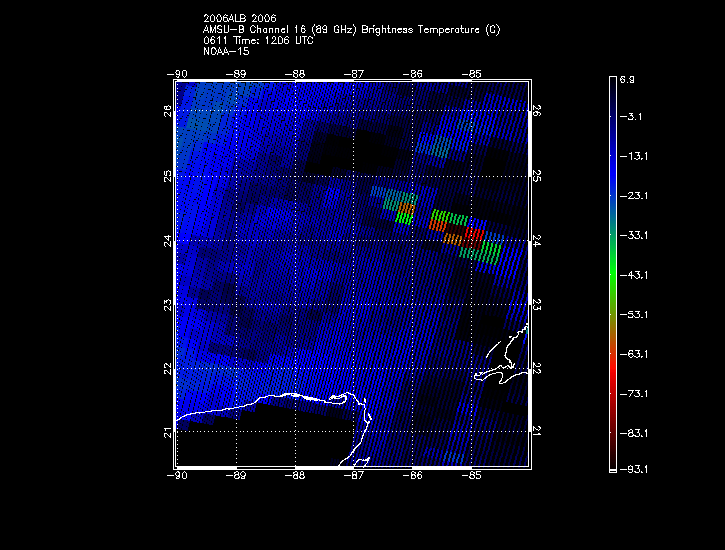The image size is (725, 550).
Task: Click the -90 longitude label on top axis
Action: click(x=178, y=73)
